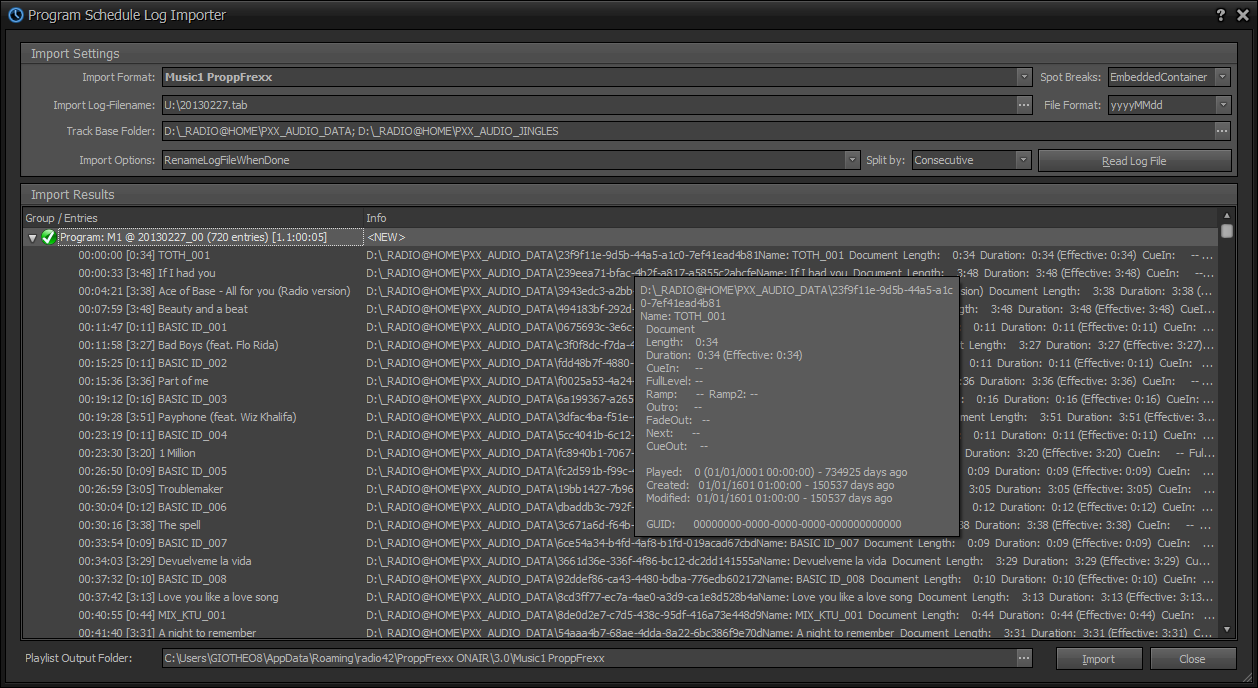1258x688 pixels.
Task: Click the Close button
Action: click(x=1192, y=658)
